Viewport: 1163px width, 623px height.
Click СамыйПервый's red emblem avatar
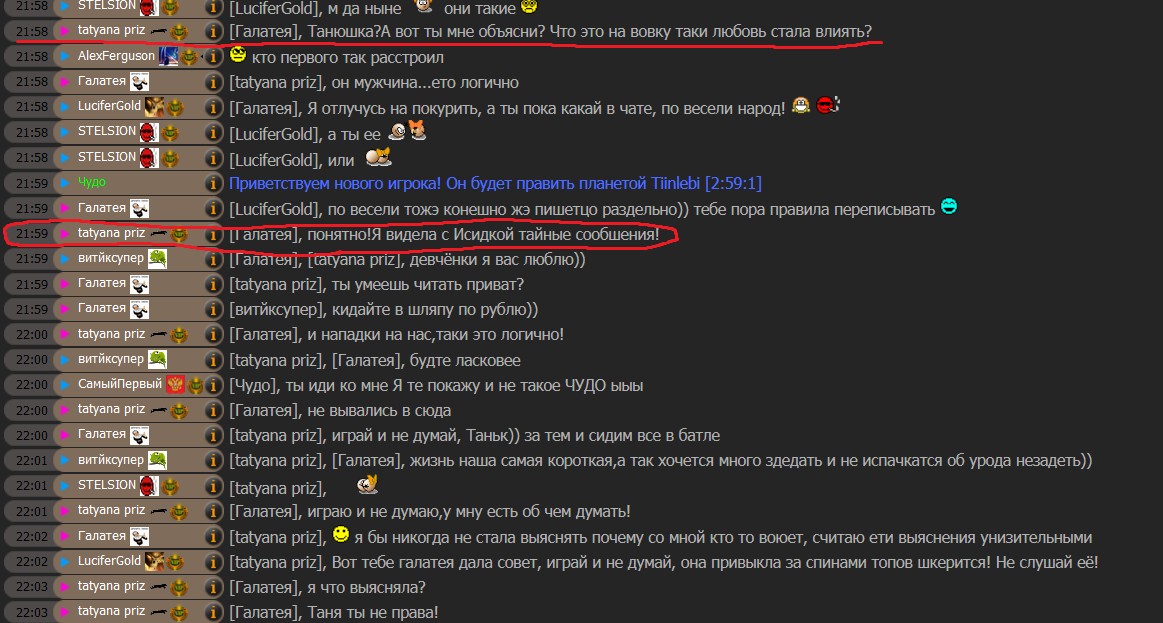click(175, 385)
